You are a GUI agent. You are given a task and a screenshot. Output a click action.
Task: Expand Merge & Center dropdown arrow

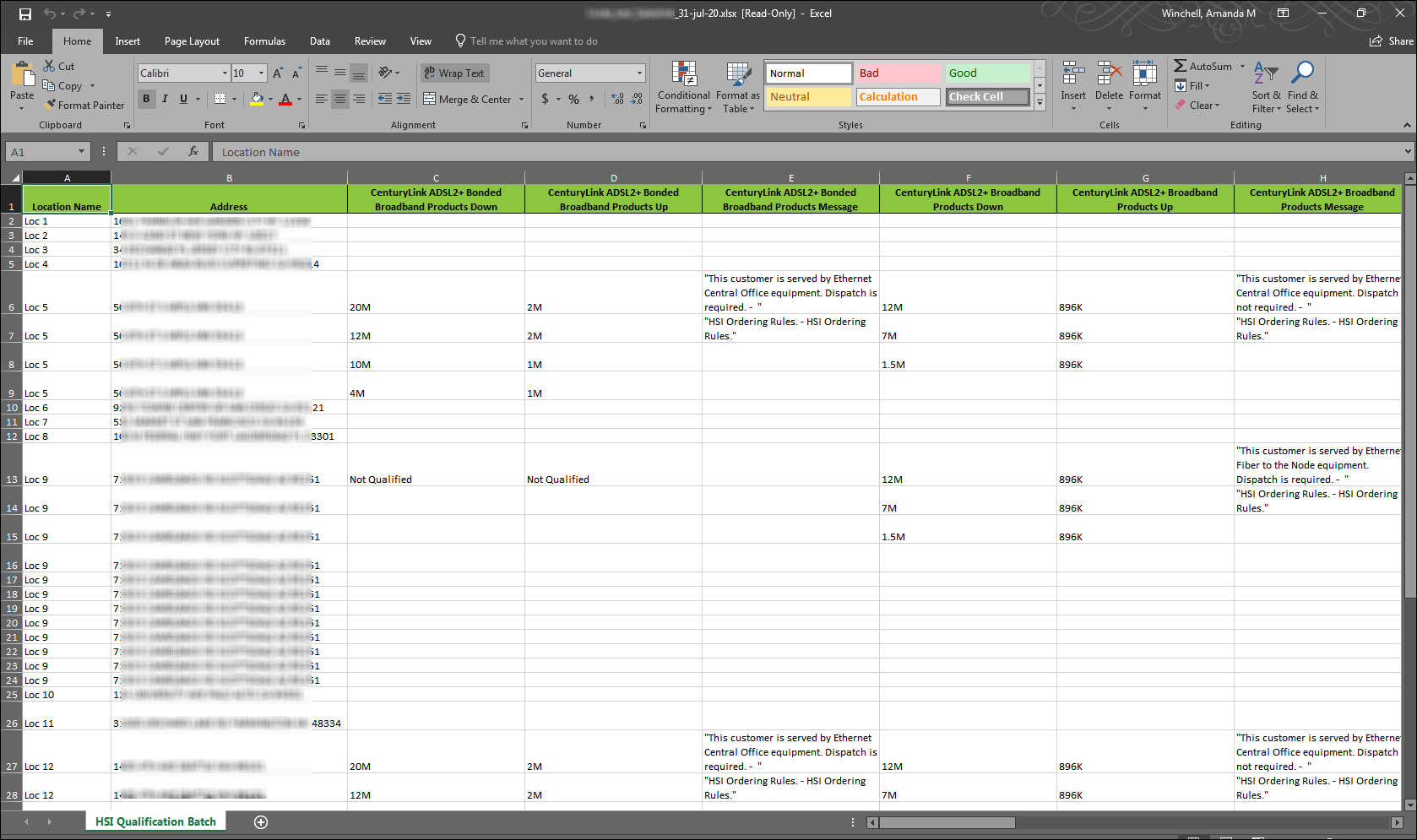click(521, 100)
